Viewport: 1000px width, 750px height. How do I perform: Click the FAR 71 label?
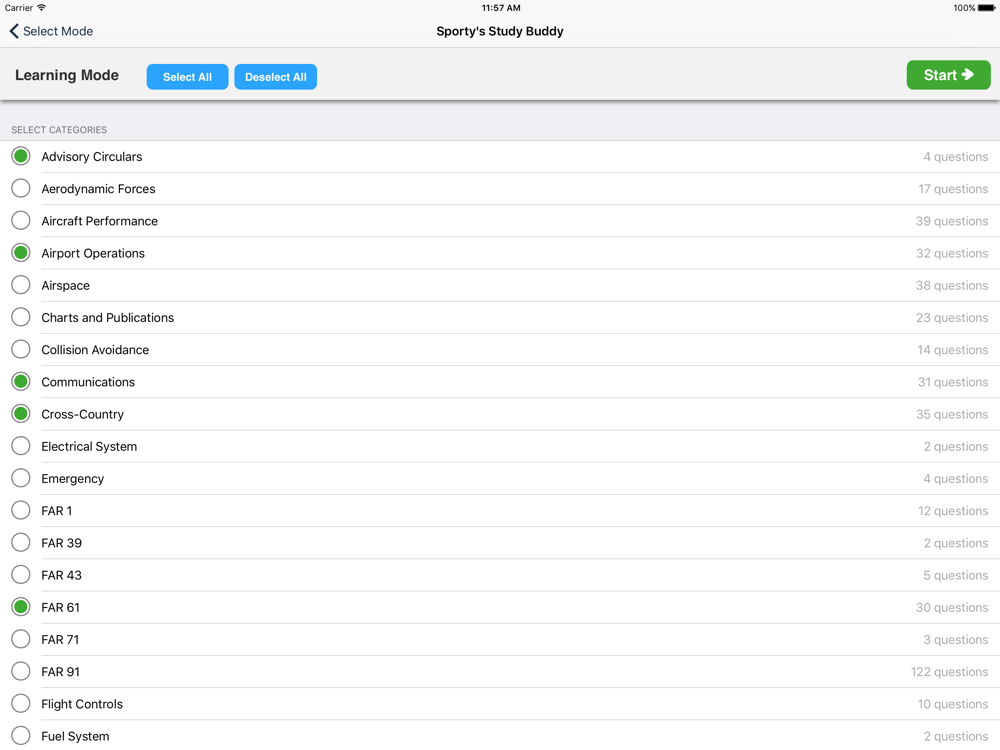tap(61, 640)
